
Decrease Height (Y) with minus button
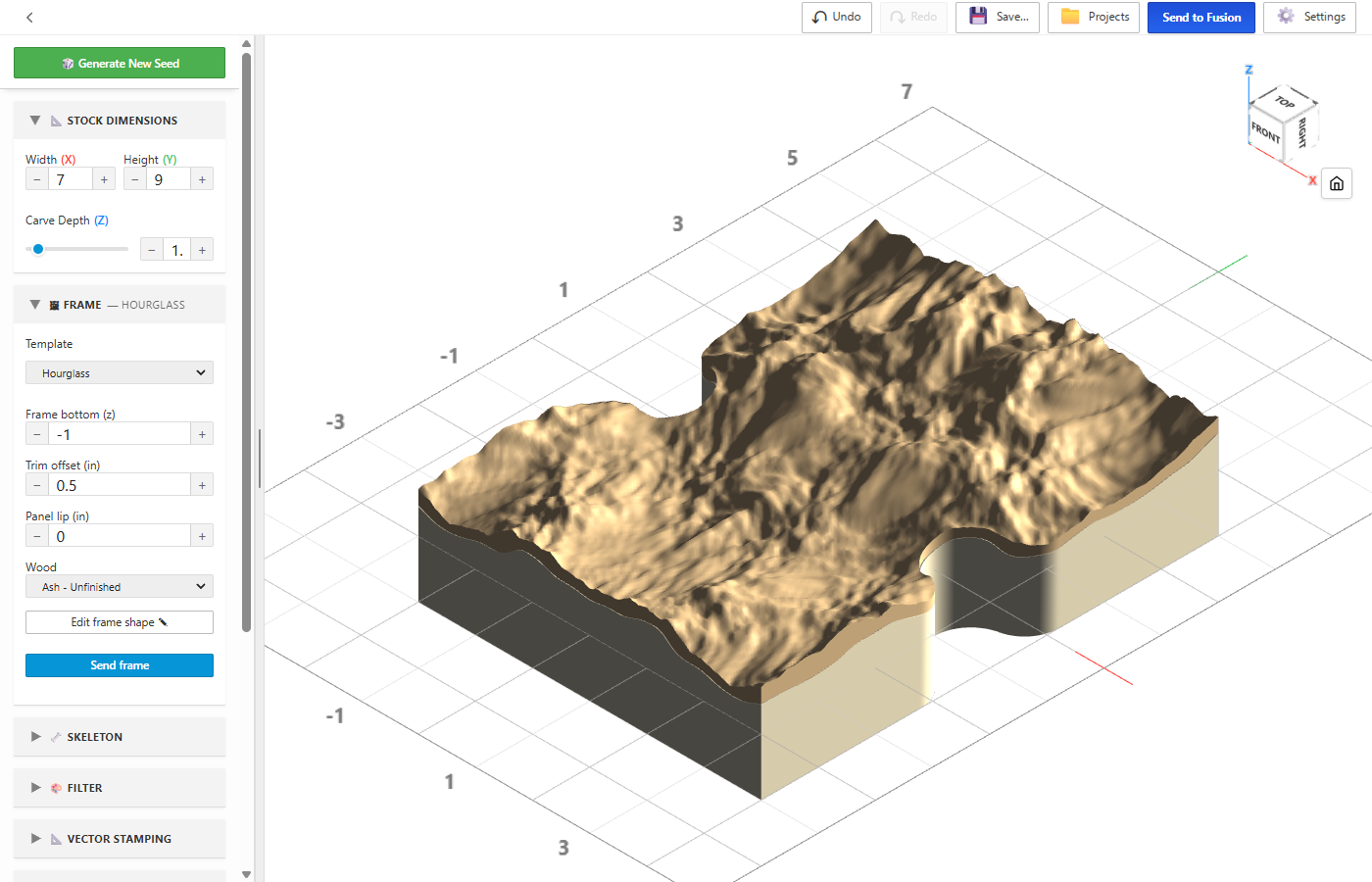tap(135, 179)
